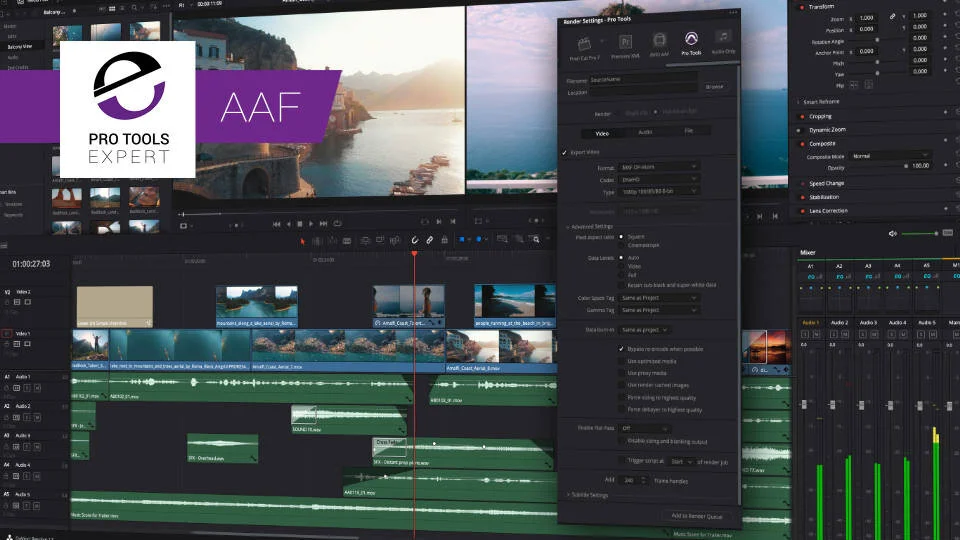Click the red timeline playhead marker
960x540 pixels.
point(414,253)
